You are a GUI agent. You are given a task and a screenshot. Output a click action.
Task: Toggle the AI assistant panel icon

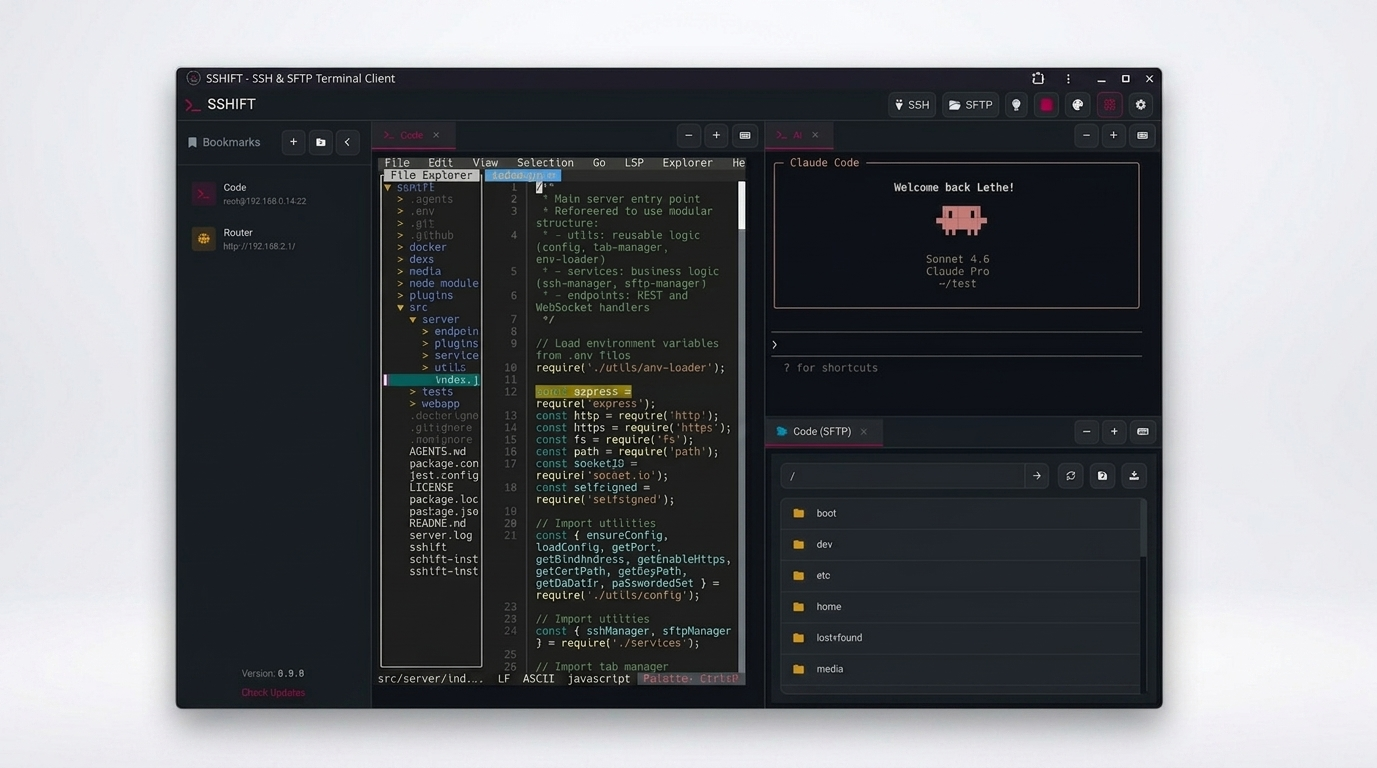(x=1108, y=104)
